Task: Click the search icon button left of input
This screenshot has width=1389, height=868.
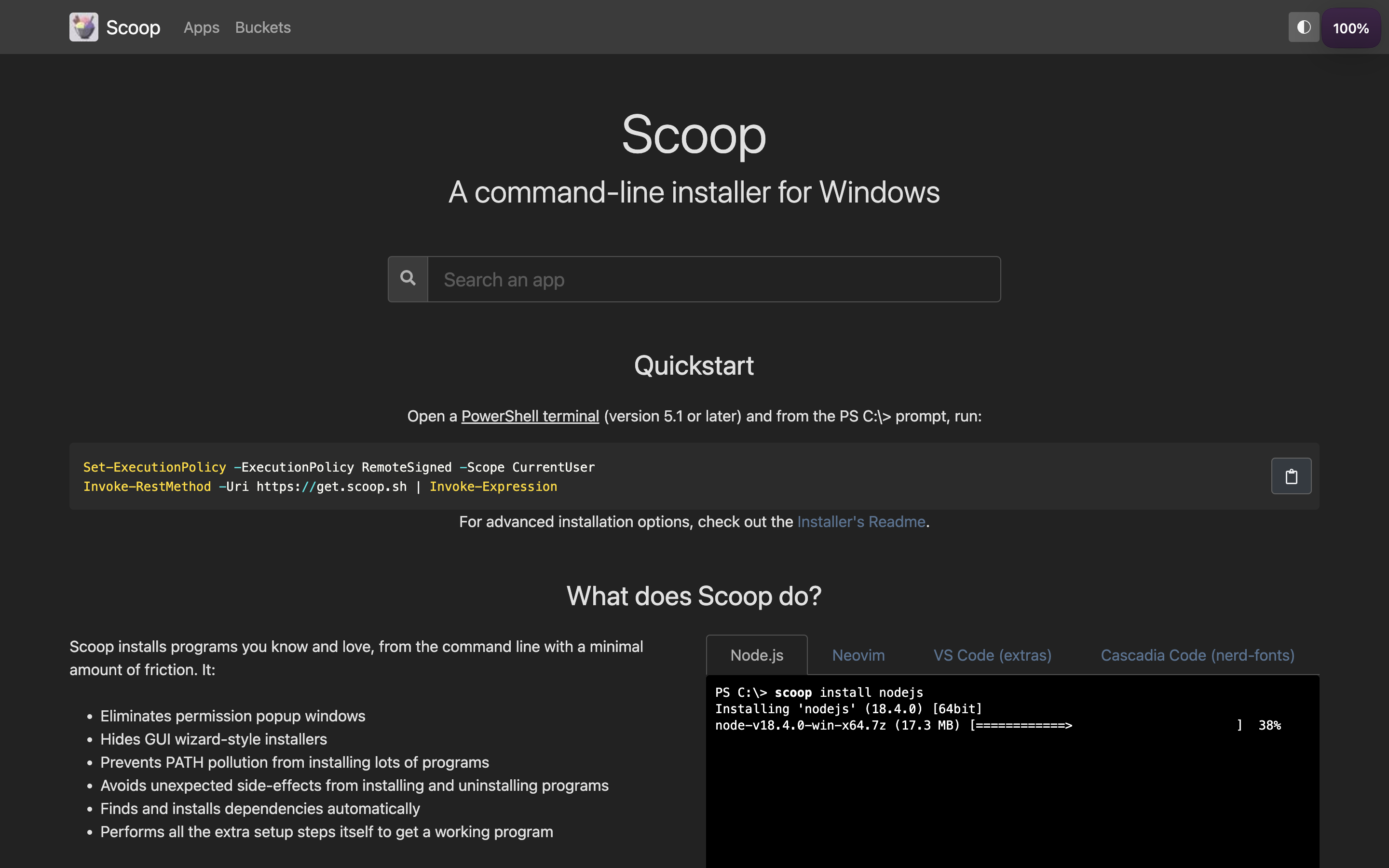Action: point(408,278)
